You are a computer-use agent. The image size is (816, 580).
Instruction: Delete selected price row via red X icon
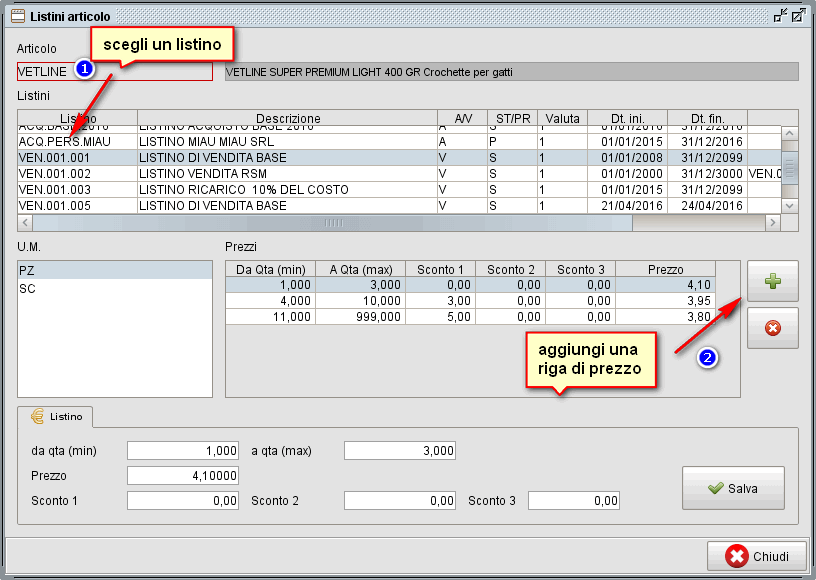(x=771, y=327)
